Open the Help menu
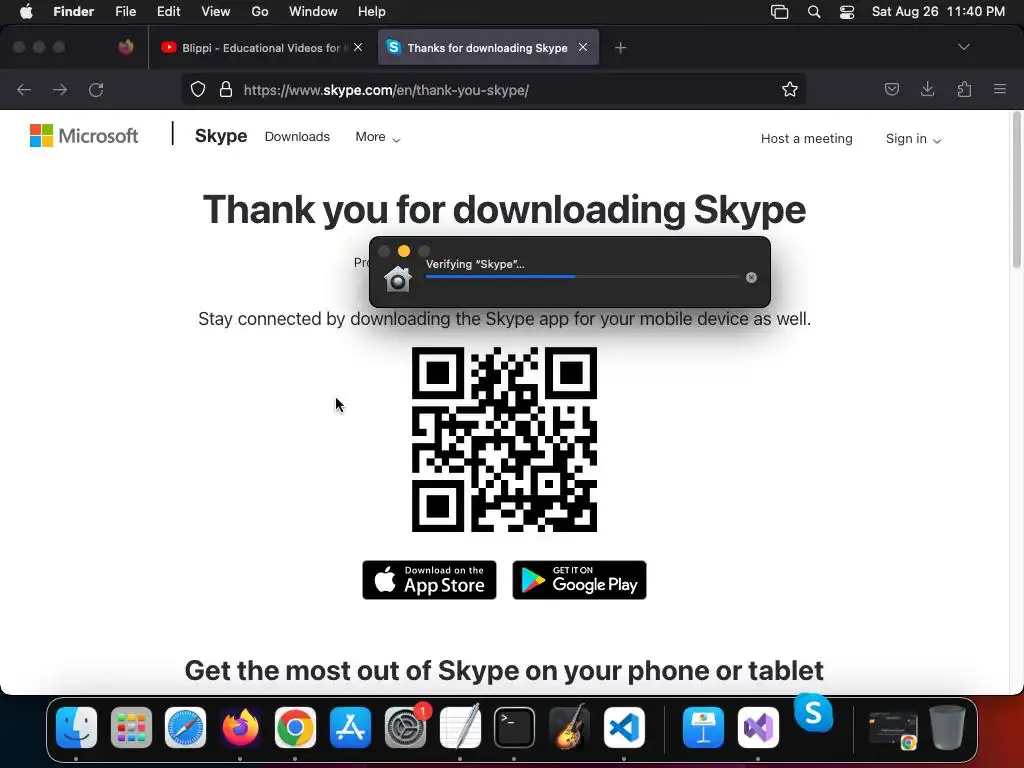 (x=372, y=11)
